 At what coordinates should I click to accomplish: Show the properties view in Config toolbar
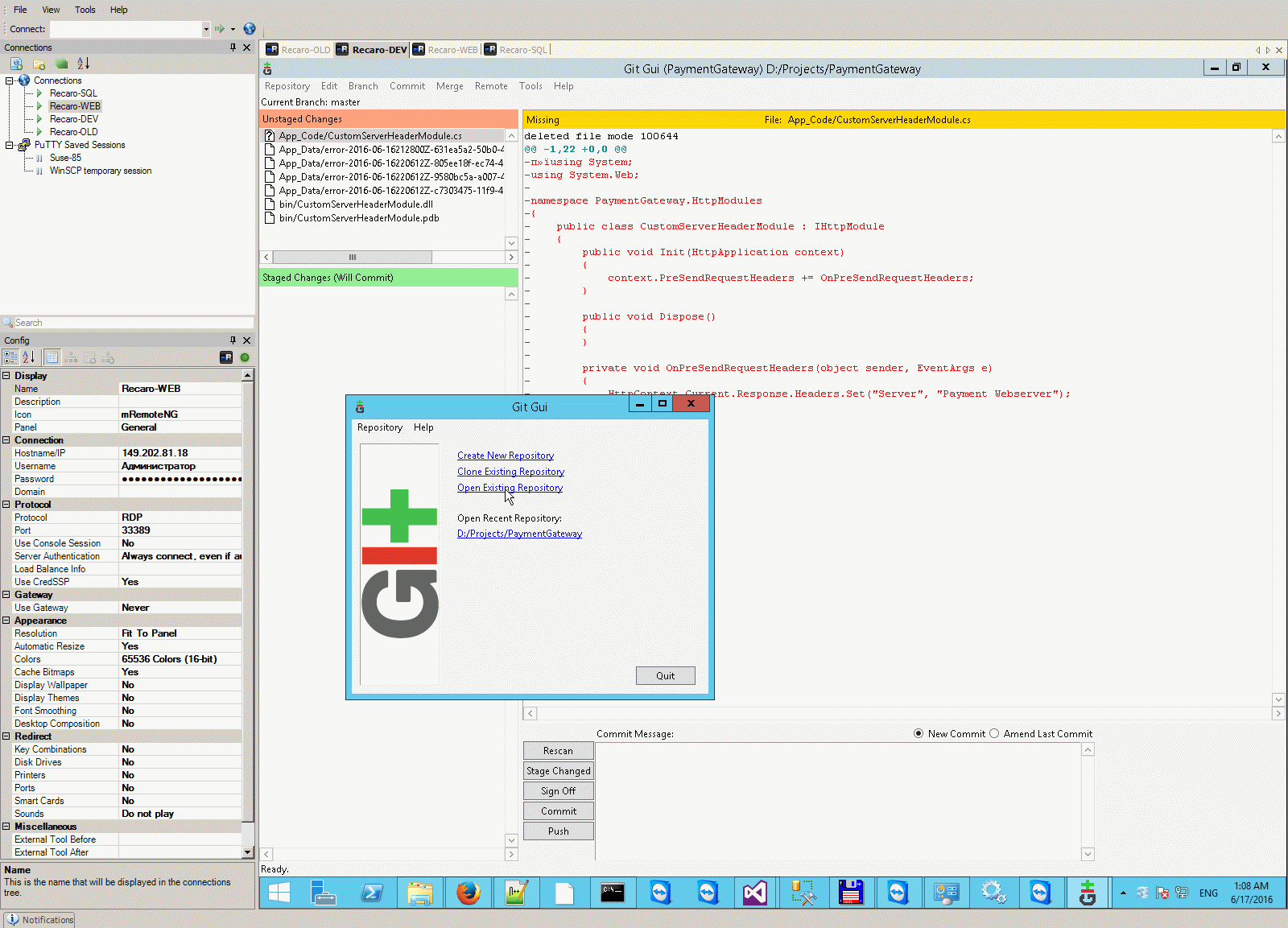pos(52,357)
